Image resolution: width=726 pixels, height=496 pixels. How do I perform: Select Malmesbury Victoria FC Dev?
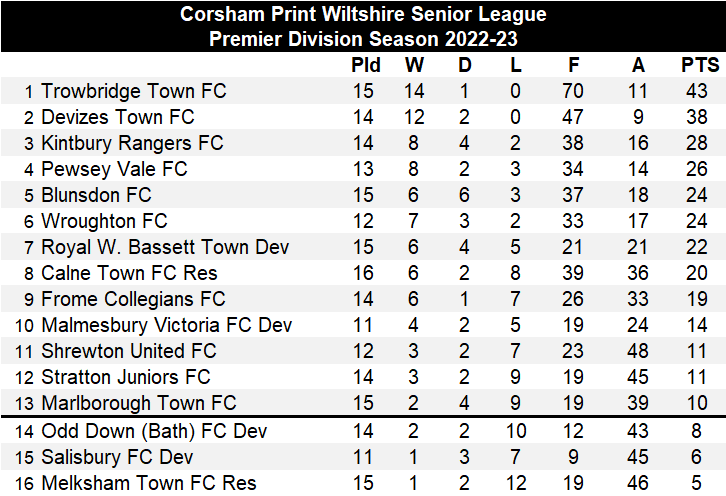[167, 325]
